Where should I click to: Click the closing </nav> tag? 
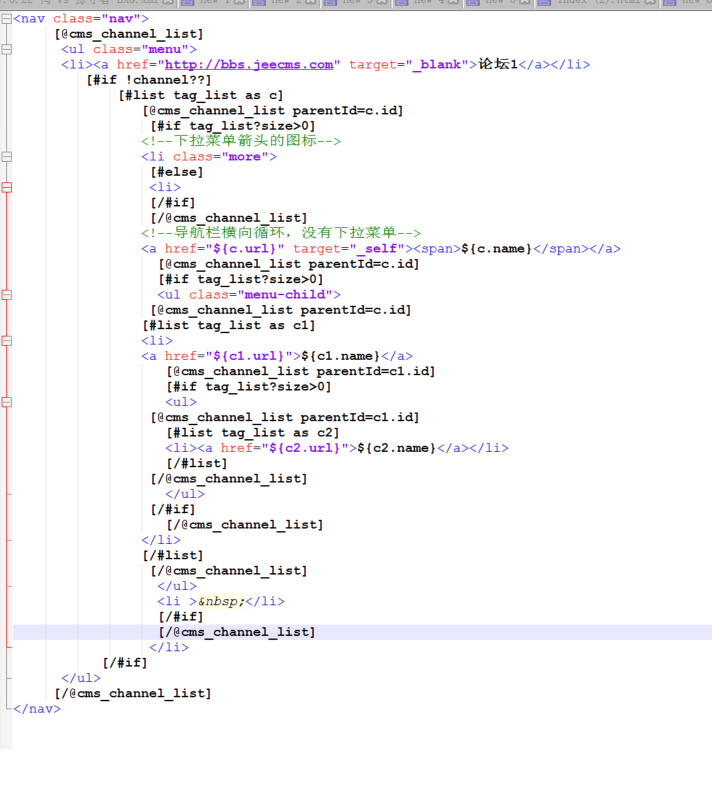[37, 709]
